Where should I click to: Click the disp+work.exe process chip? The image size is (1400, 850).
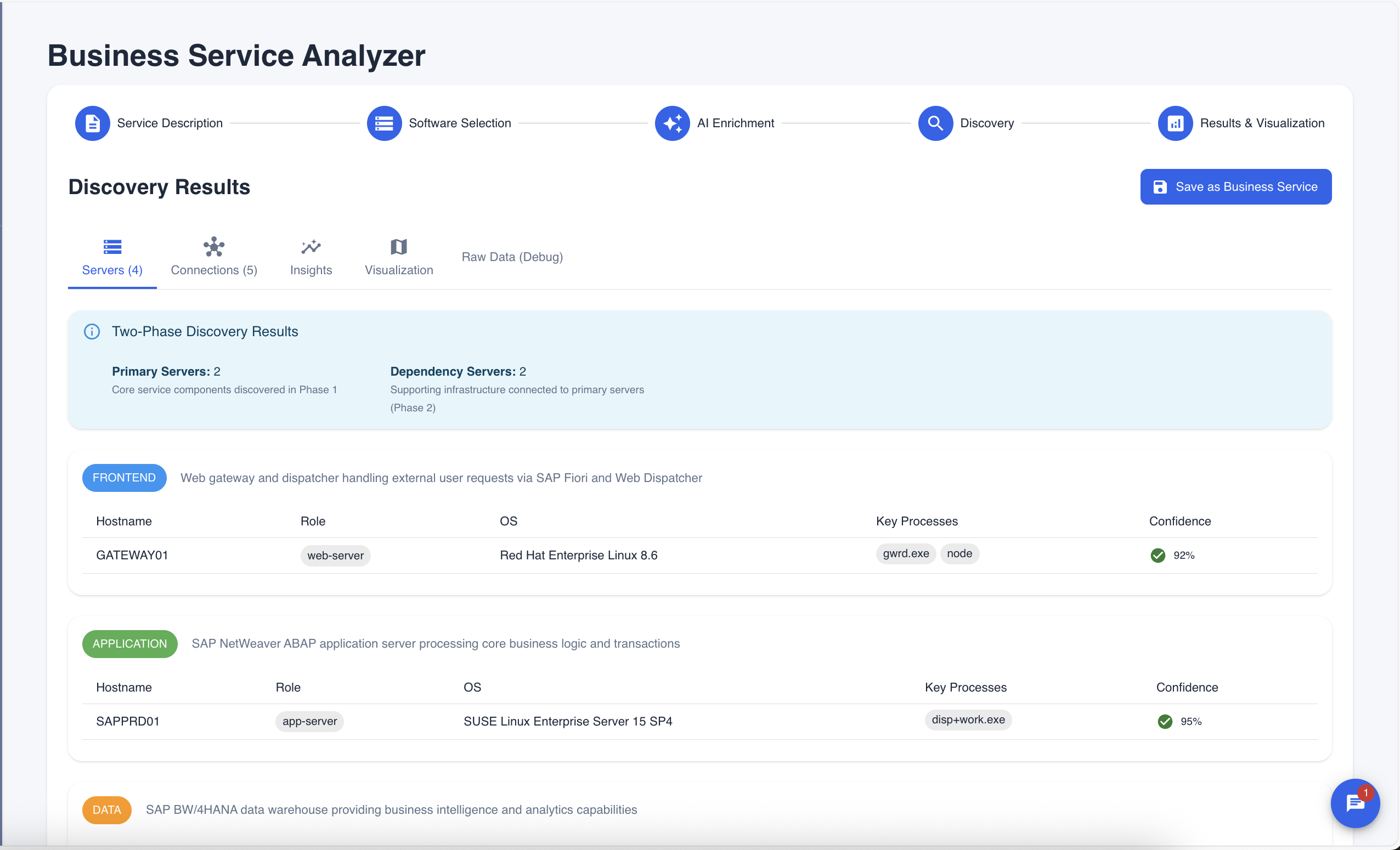(968, 720)
